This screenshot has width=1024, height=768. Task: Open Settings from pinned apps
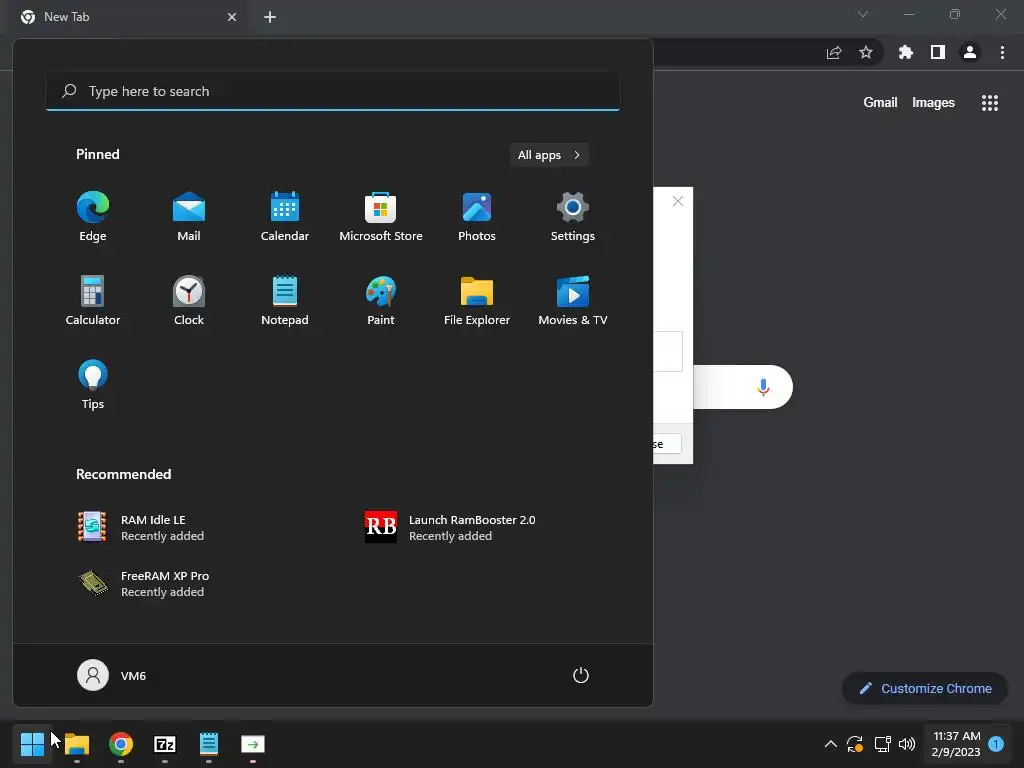click(x=573, y=216)
